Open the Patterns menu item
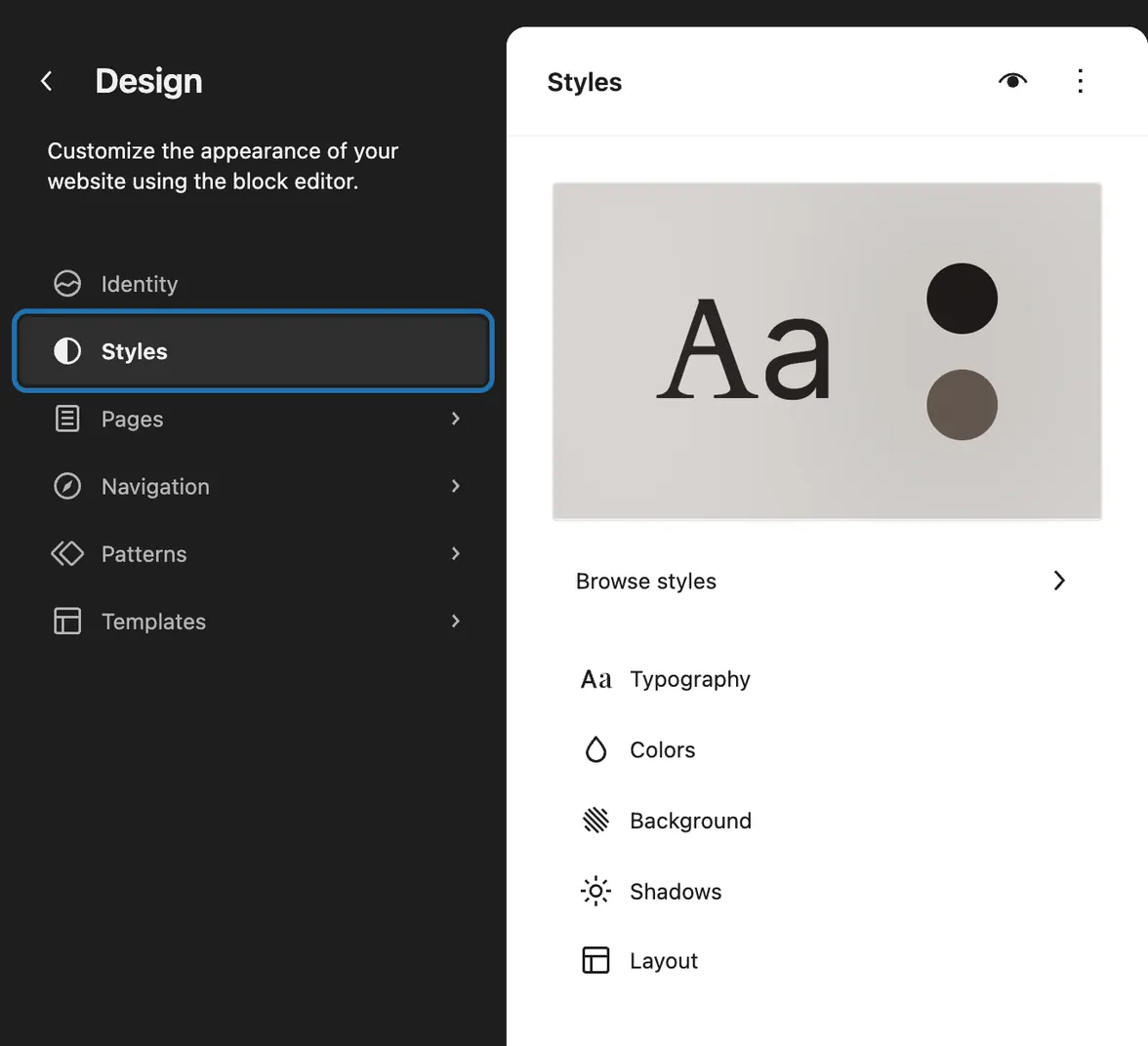Viewport: 1148px width, 1046px height. click(x=254, y=553)
